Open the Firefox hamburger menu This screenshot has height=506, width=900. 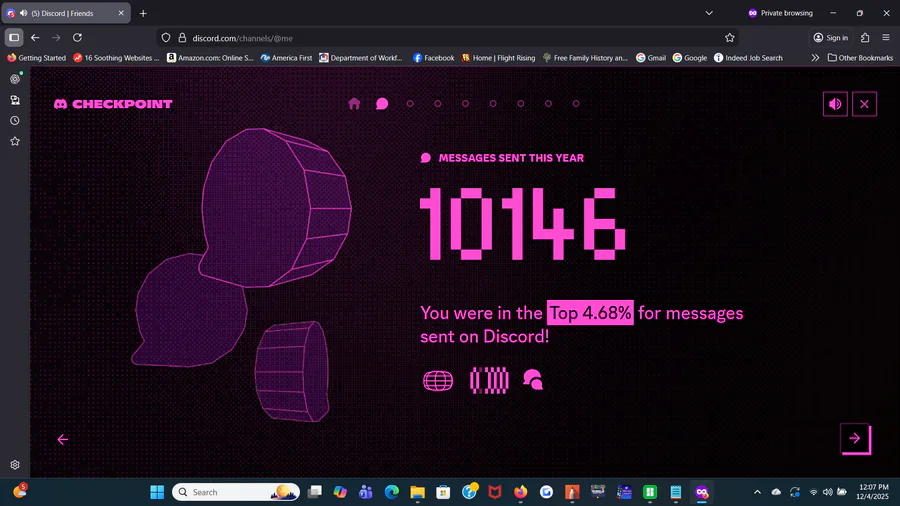click(x=886, y=38)
